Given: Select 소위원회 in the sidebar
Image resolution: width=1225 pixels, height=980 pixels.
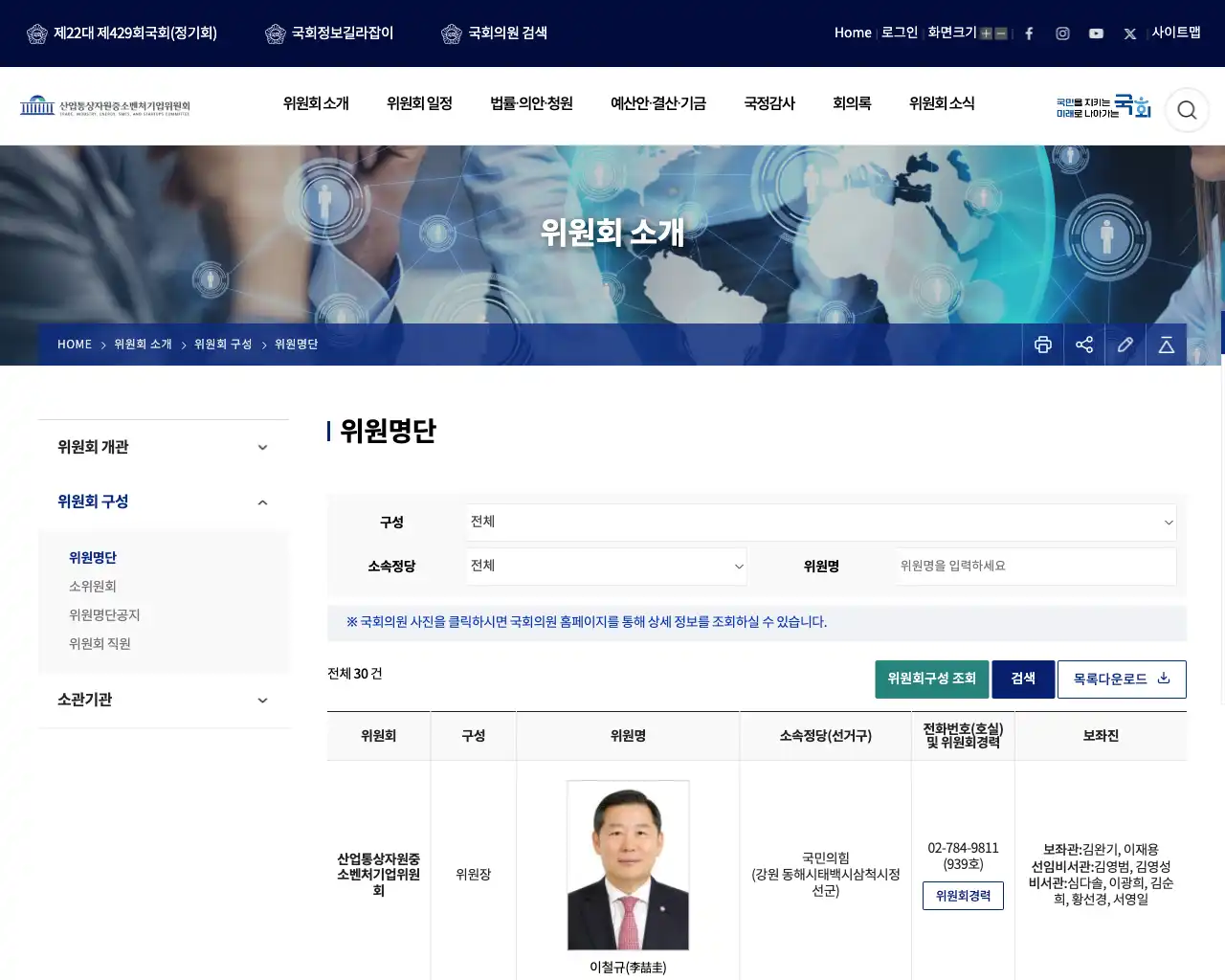Looking at the screenshot, I should (93, 587).
